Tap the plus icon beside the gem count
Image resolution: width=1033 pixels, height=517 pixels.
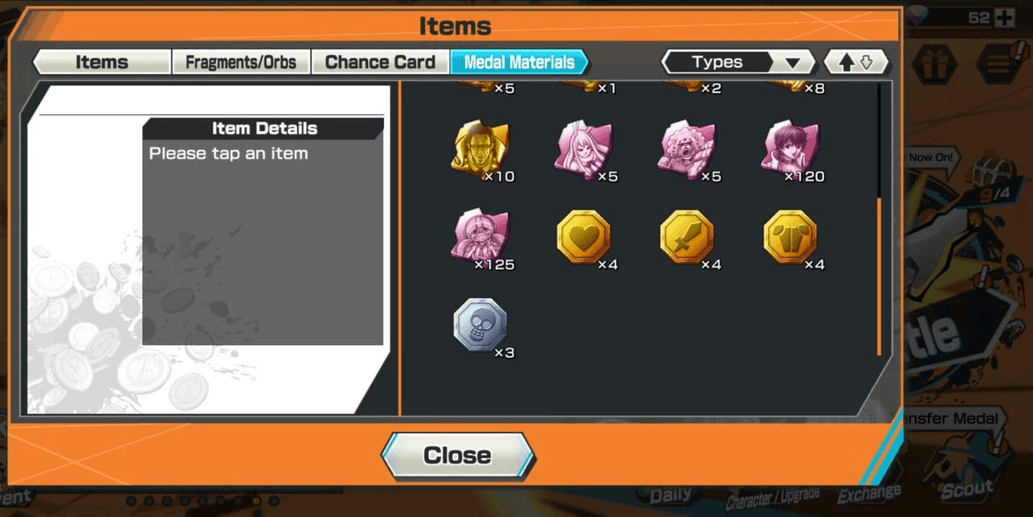click(1005, 18)
